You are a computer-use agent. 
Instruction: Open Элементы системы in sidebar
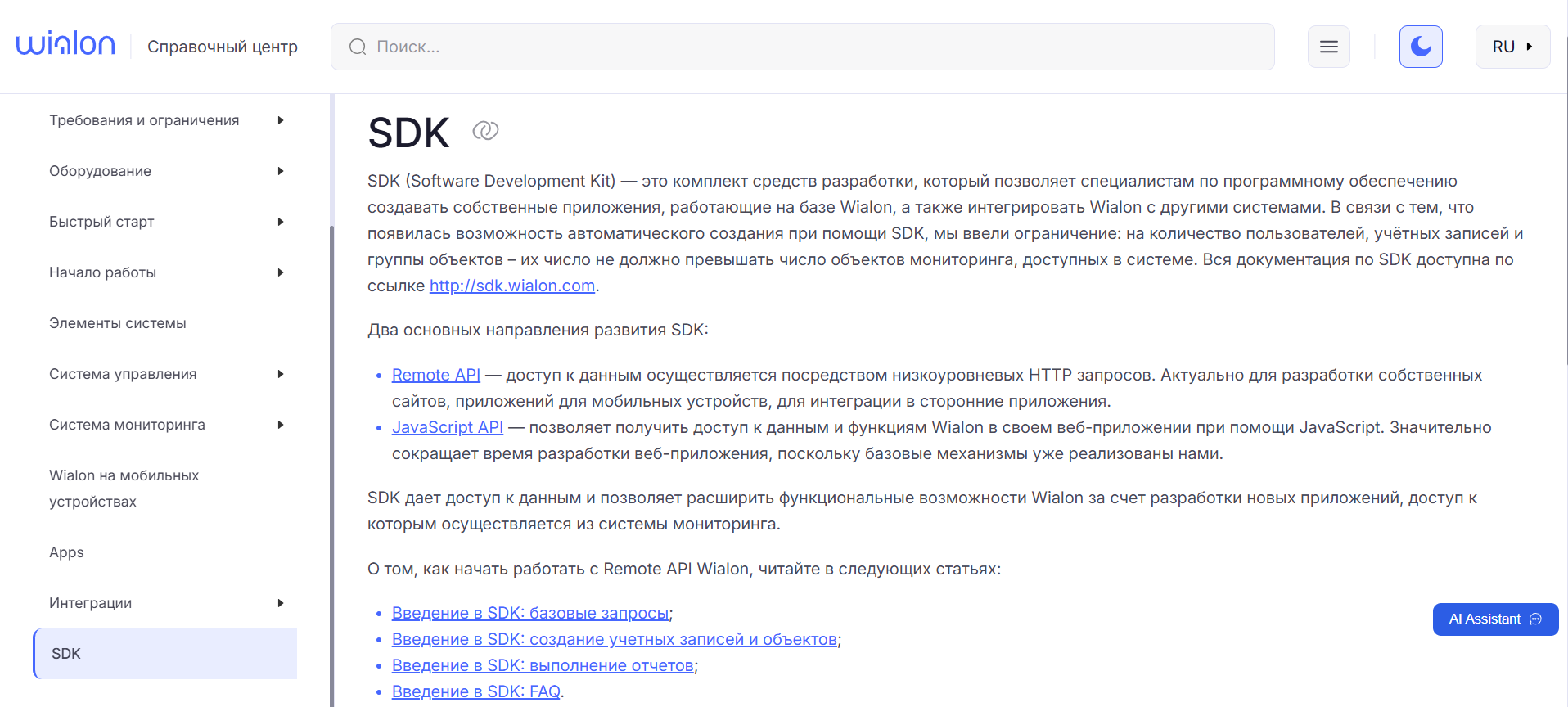118,323
